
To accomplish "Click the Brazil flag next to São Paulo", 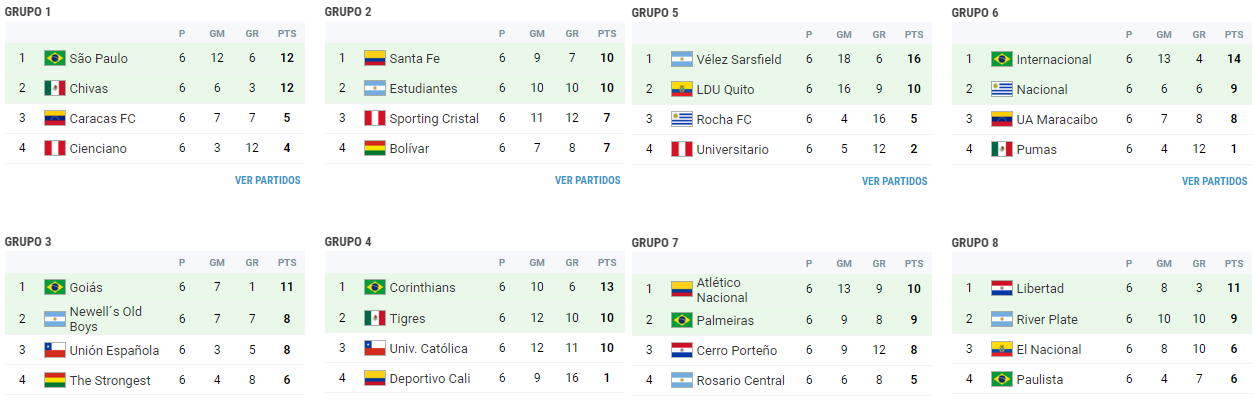I will (55, 58).
